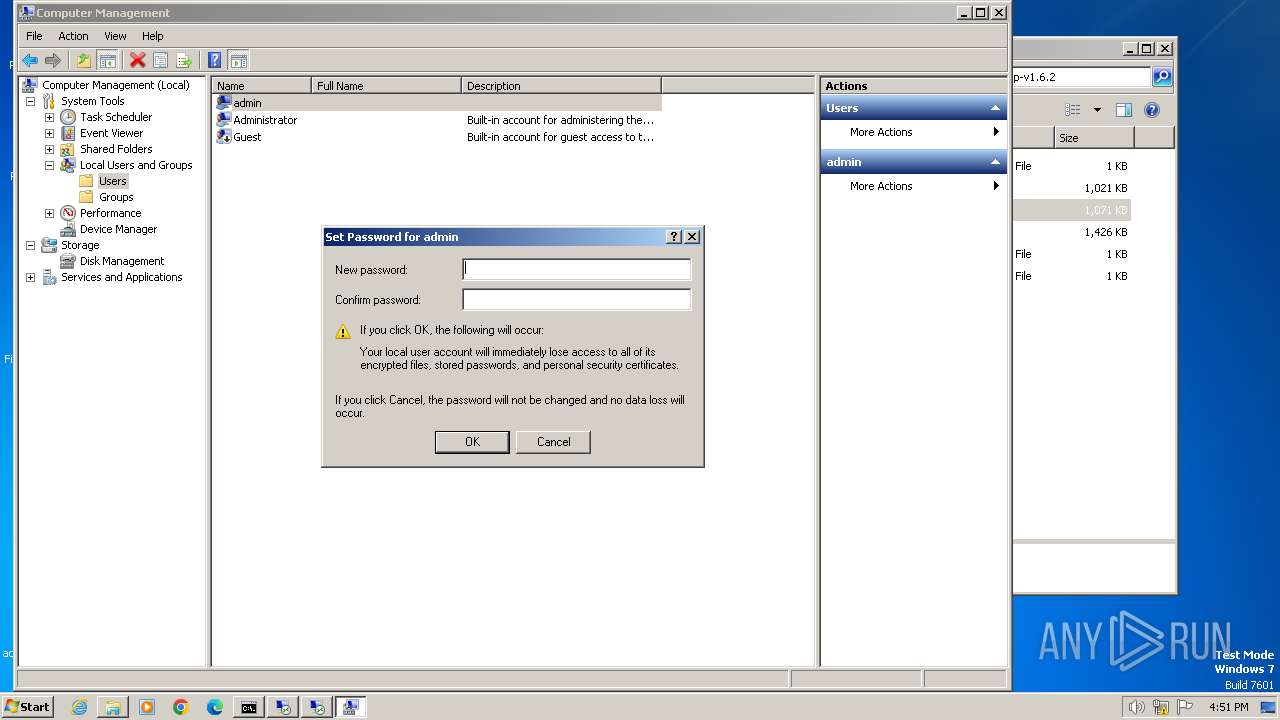Select the Groups folder in tree
The height and width of the screenshot is (720, 1280).
coord(116,197)
